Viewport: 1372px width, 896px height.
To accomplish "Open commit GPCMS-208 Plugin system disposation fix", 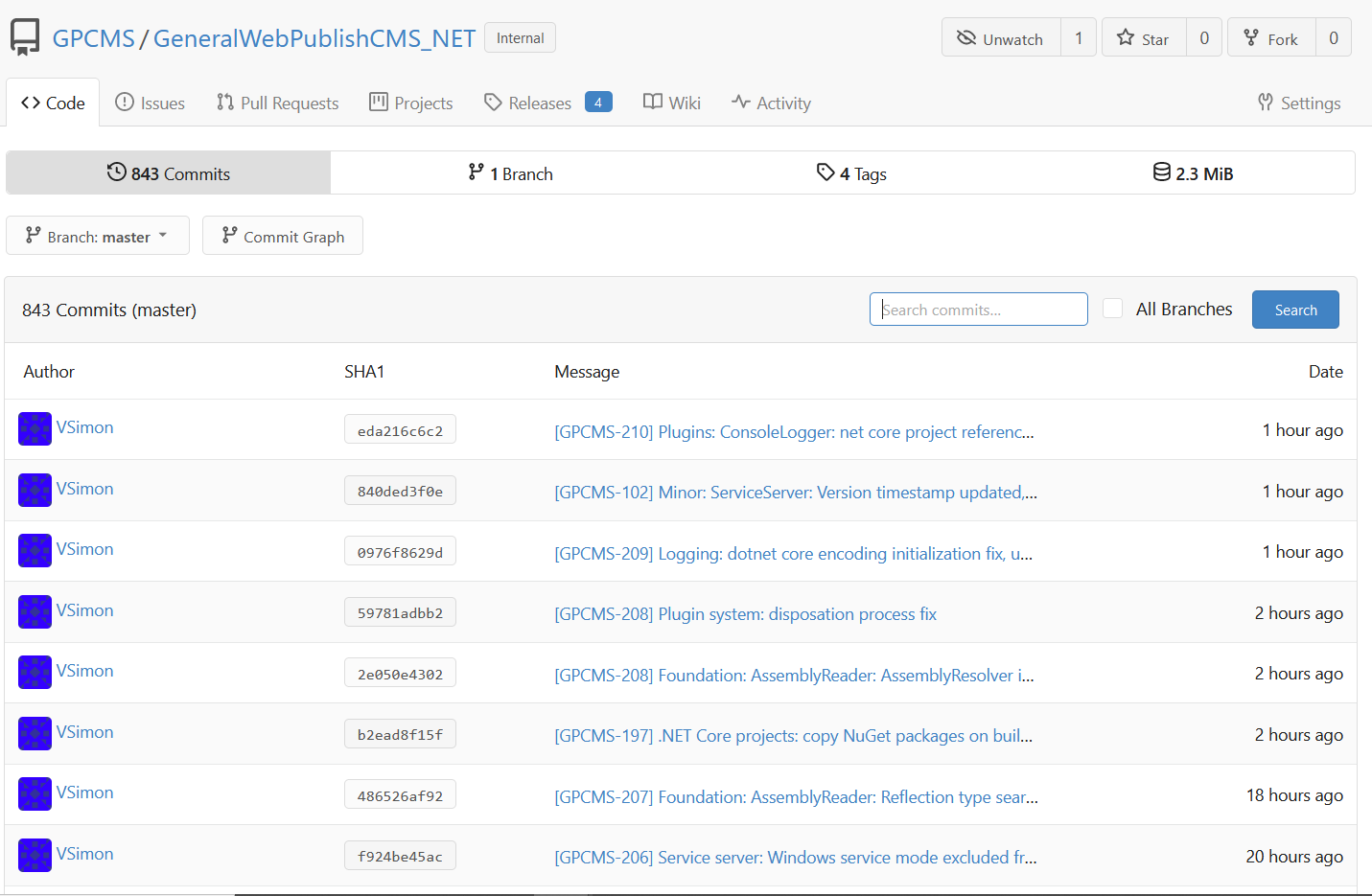I will (745, 613).
